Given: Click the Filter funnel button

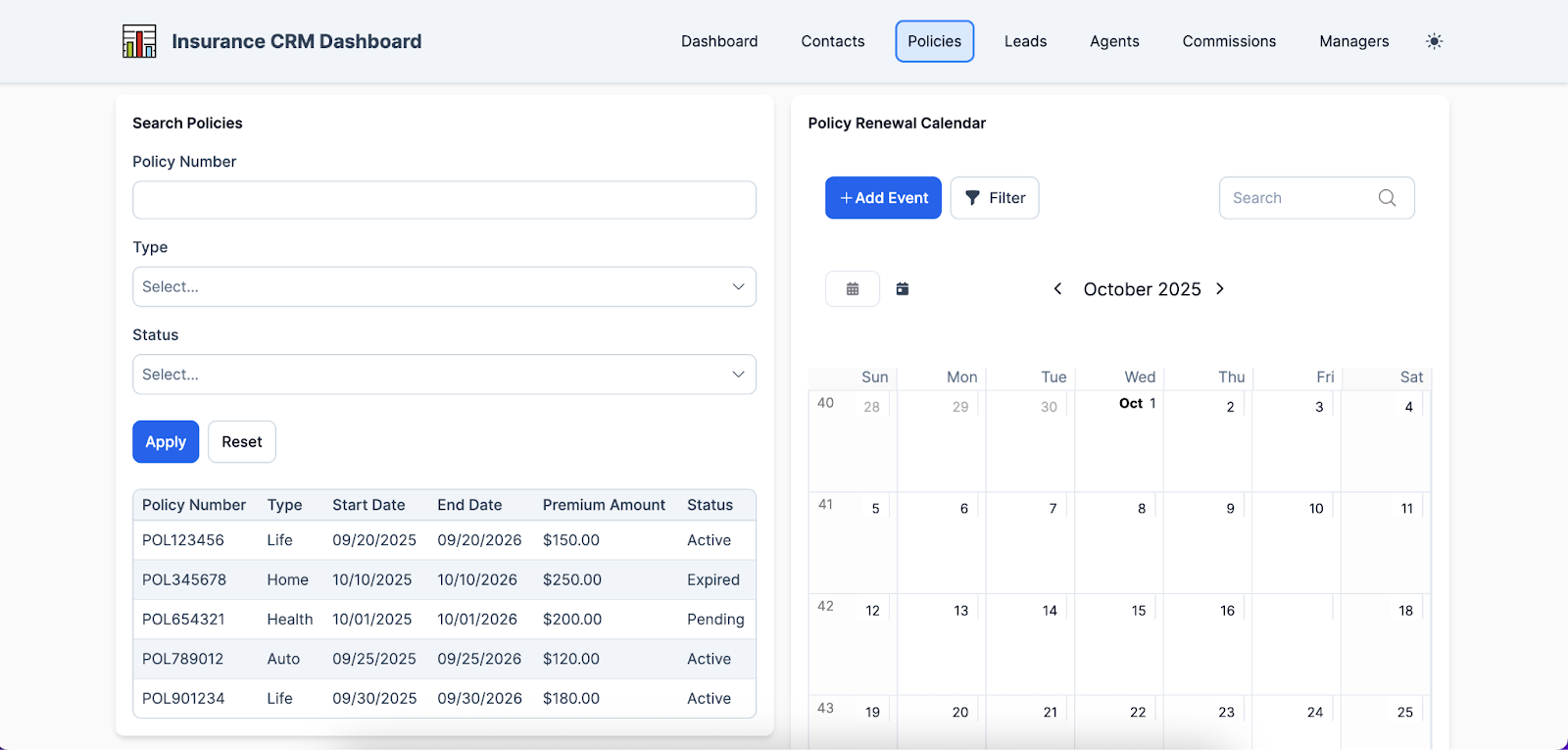Looking at the screenshot, I should [x=994, y=198].
